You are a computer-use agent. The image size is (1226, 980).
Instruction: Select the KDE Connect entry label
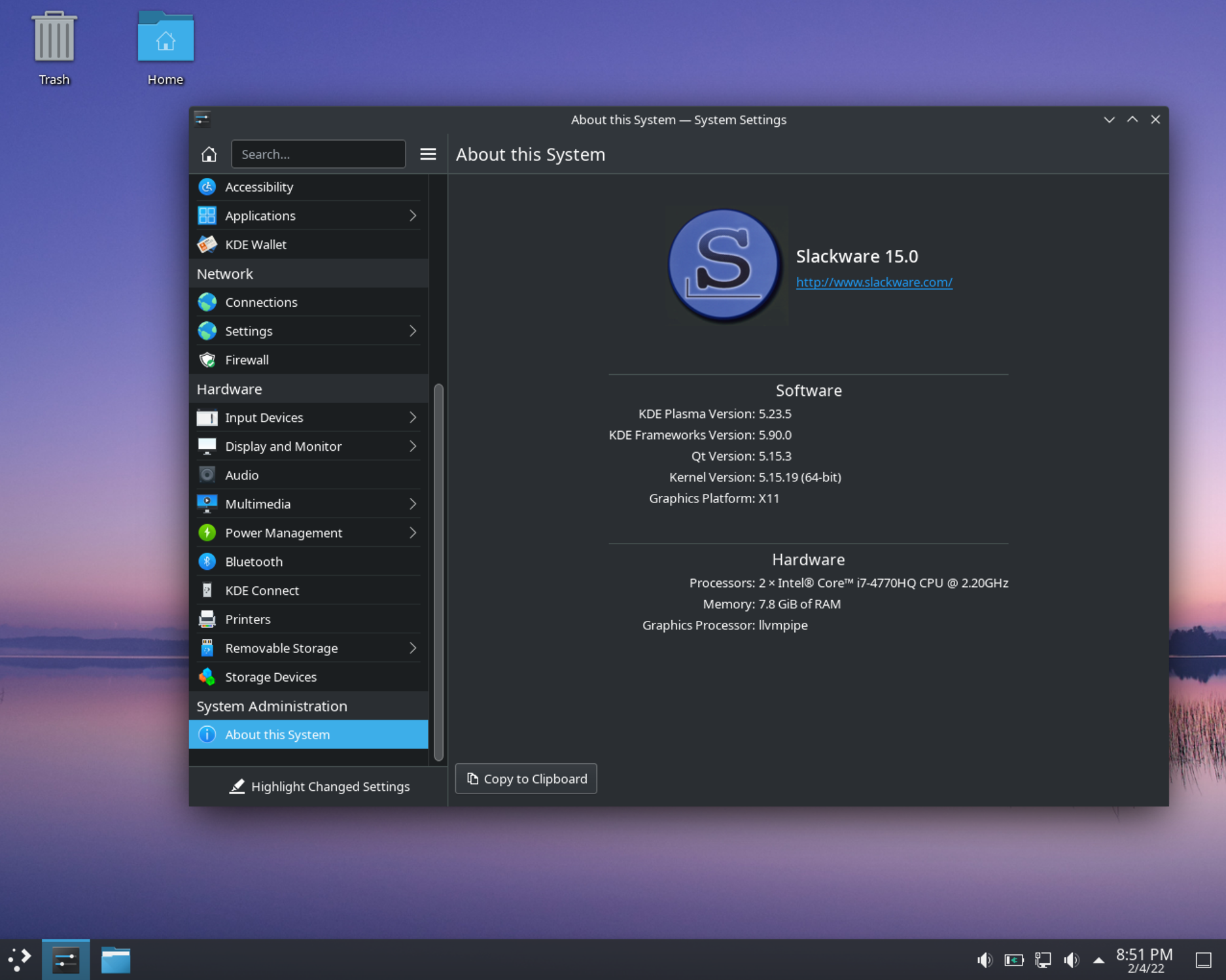click(x=262, y=590)
